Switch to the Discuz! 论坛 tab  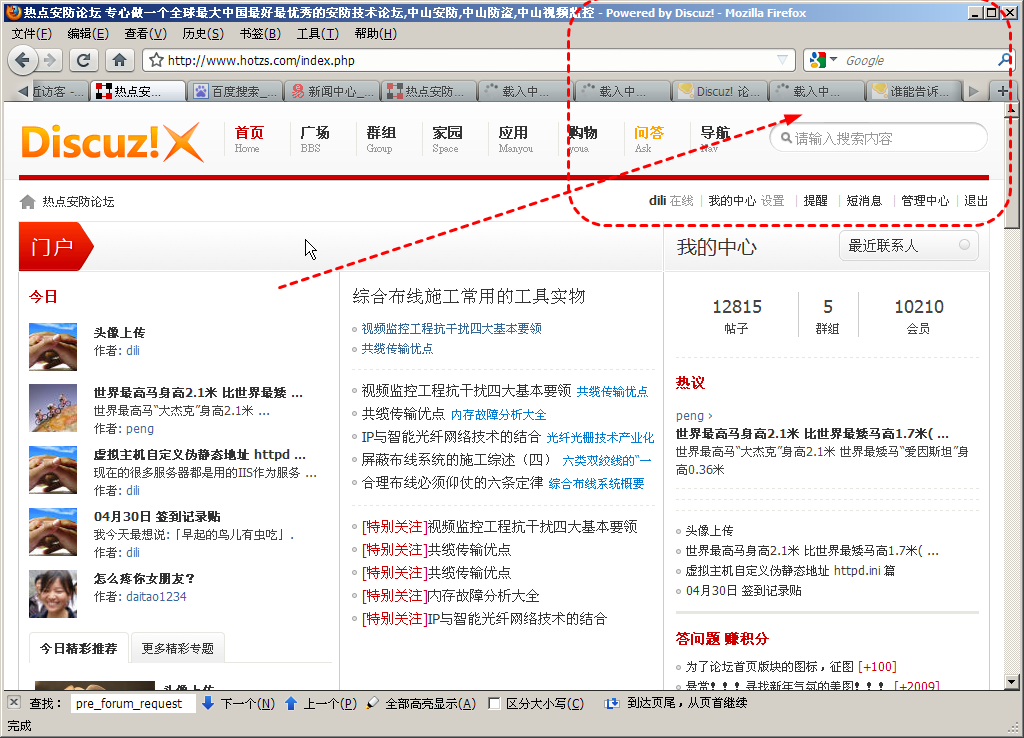pos(720,91)
